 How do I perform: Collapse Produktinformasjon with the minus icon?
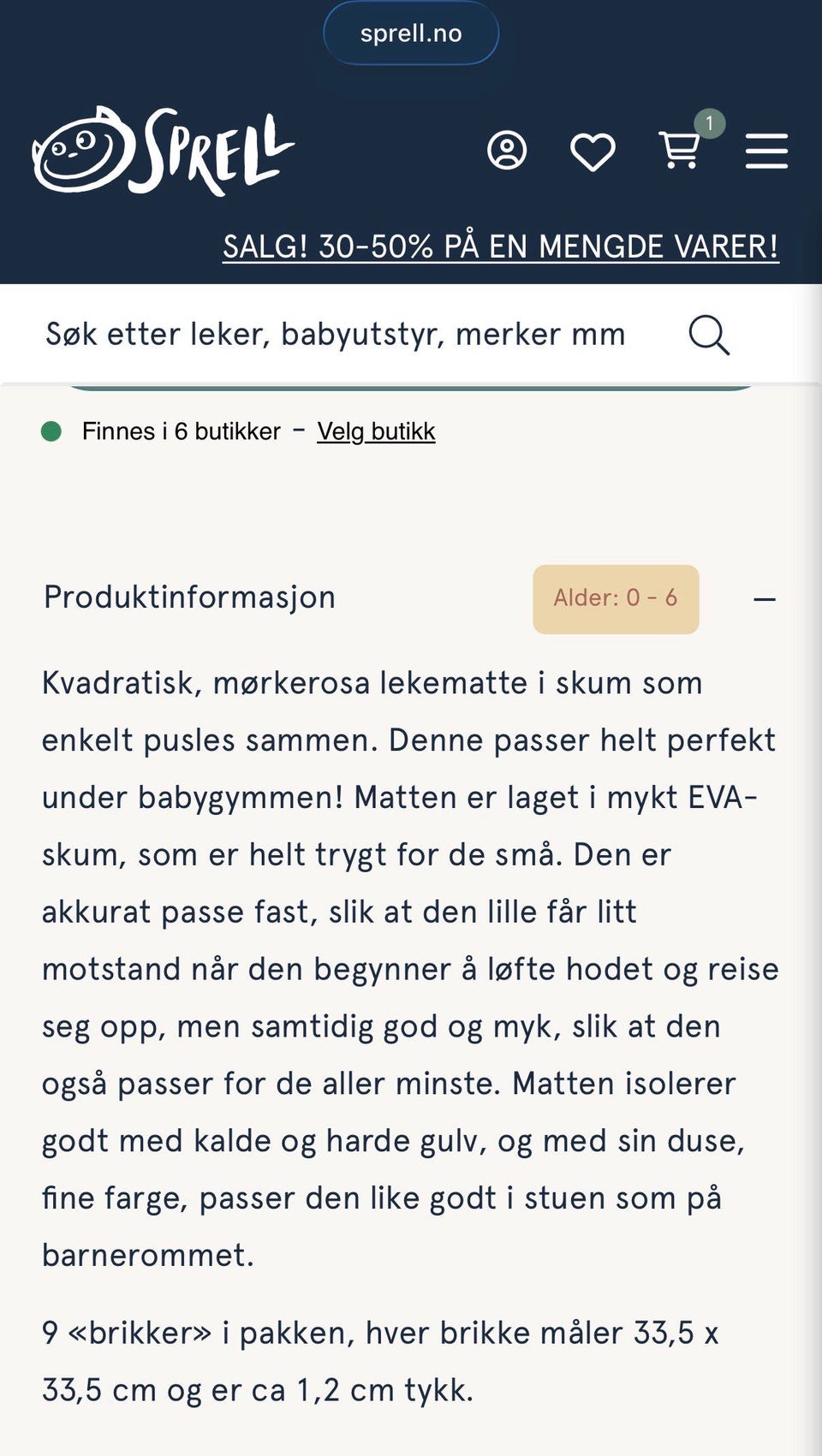tap(765, 599)
